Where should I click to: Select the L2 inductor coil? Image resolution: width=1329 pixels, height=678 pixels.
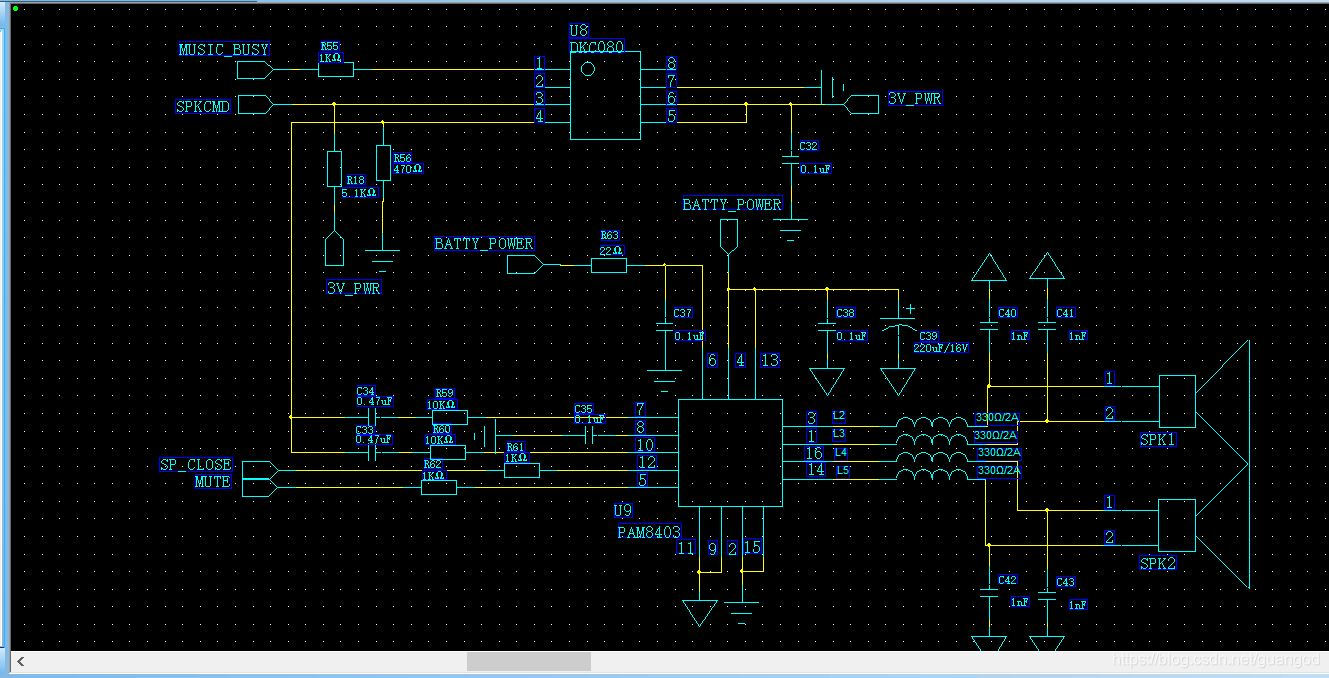point(932,422)
